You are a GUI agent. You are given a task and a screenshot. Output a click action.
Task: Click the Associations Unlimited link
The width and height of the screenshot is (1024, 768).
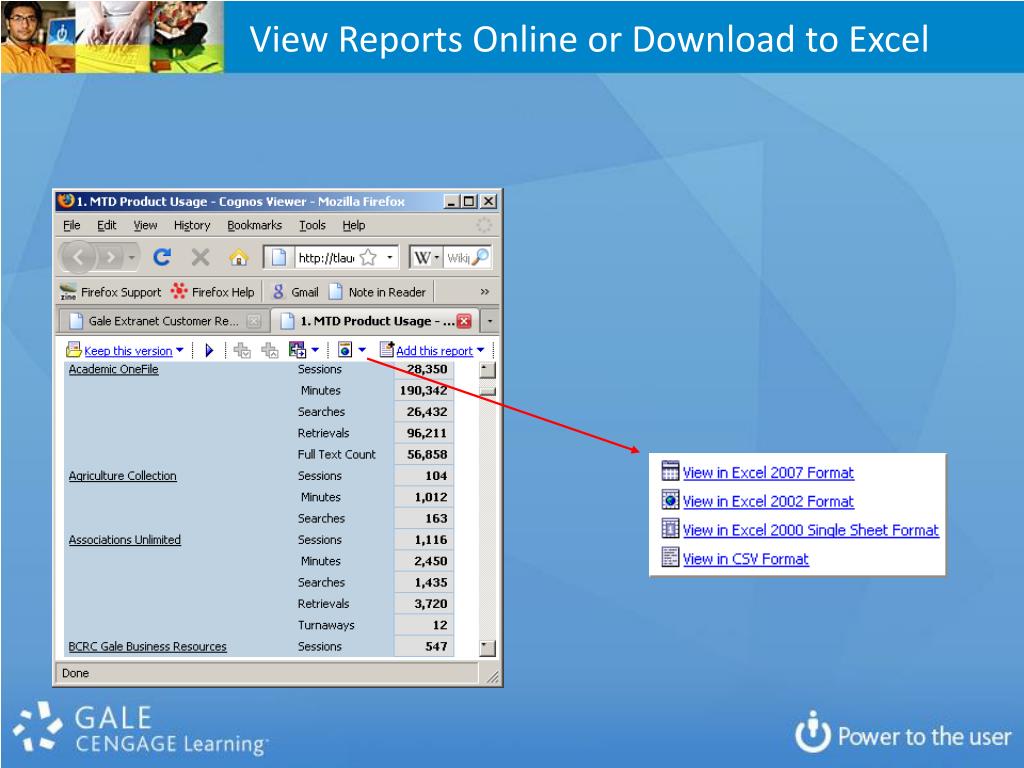tap(125, 540)
